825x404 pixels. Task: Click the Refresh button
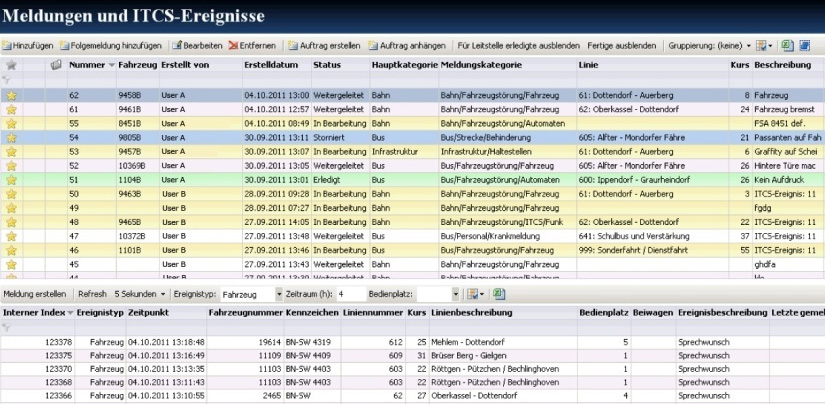92,294
